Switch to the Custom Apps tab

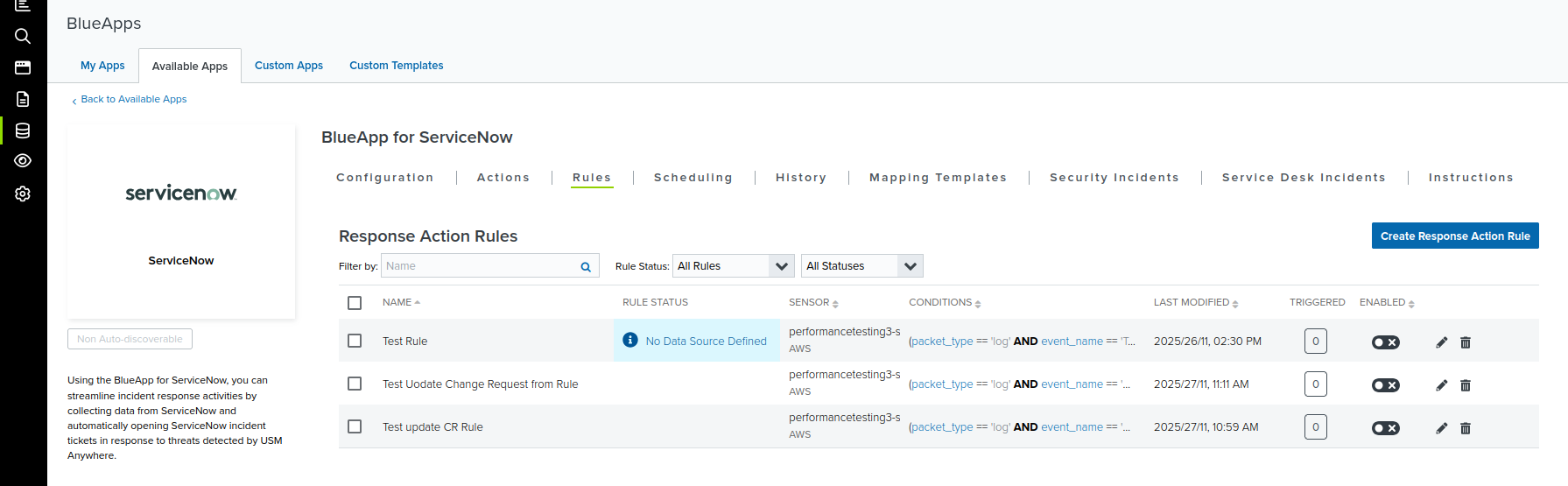click(x=289, y=66)
